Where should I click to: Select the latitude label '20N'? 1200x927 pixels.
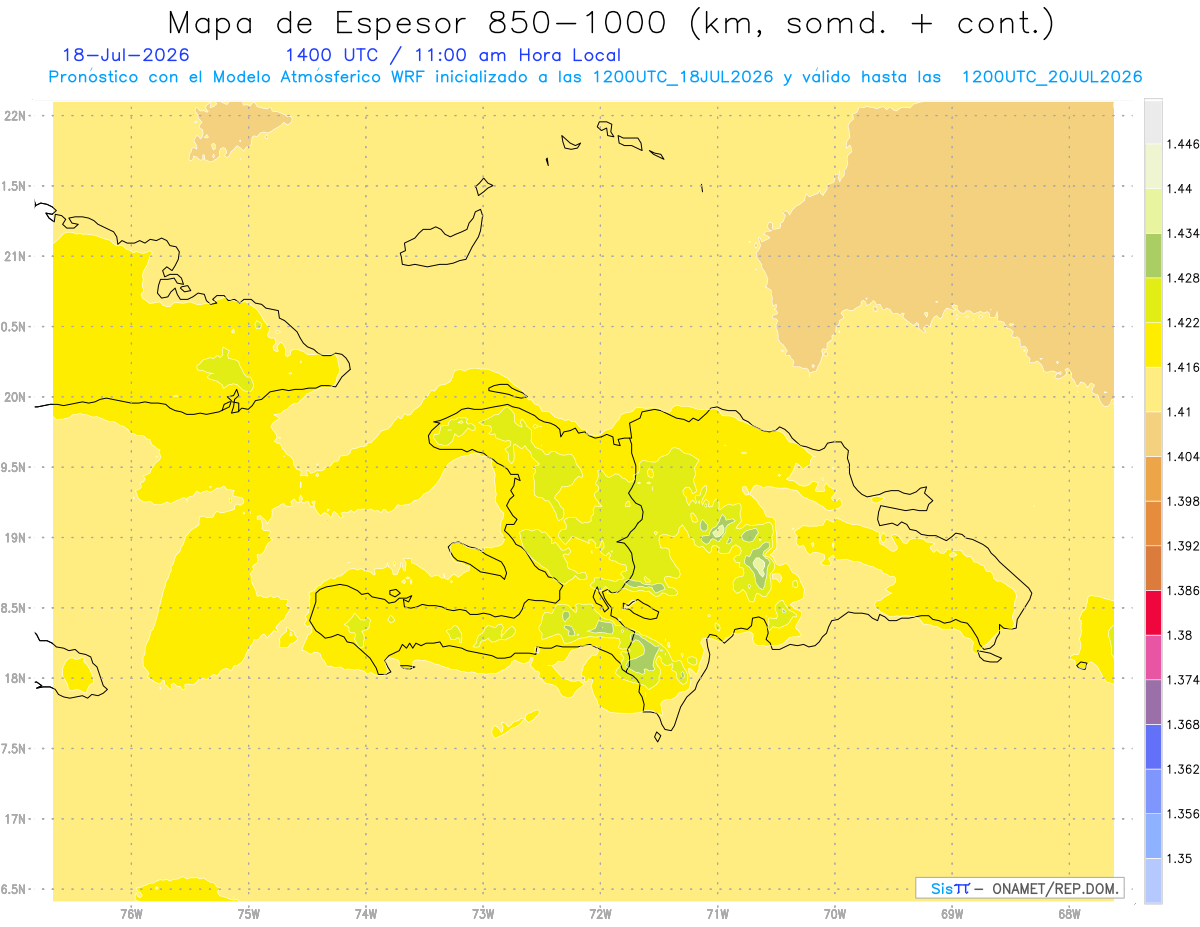15,397
